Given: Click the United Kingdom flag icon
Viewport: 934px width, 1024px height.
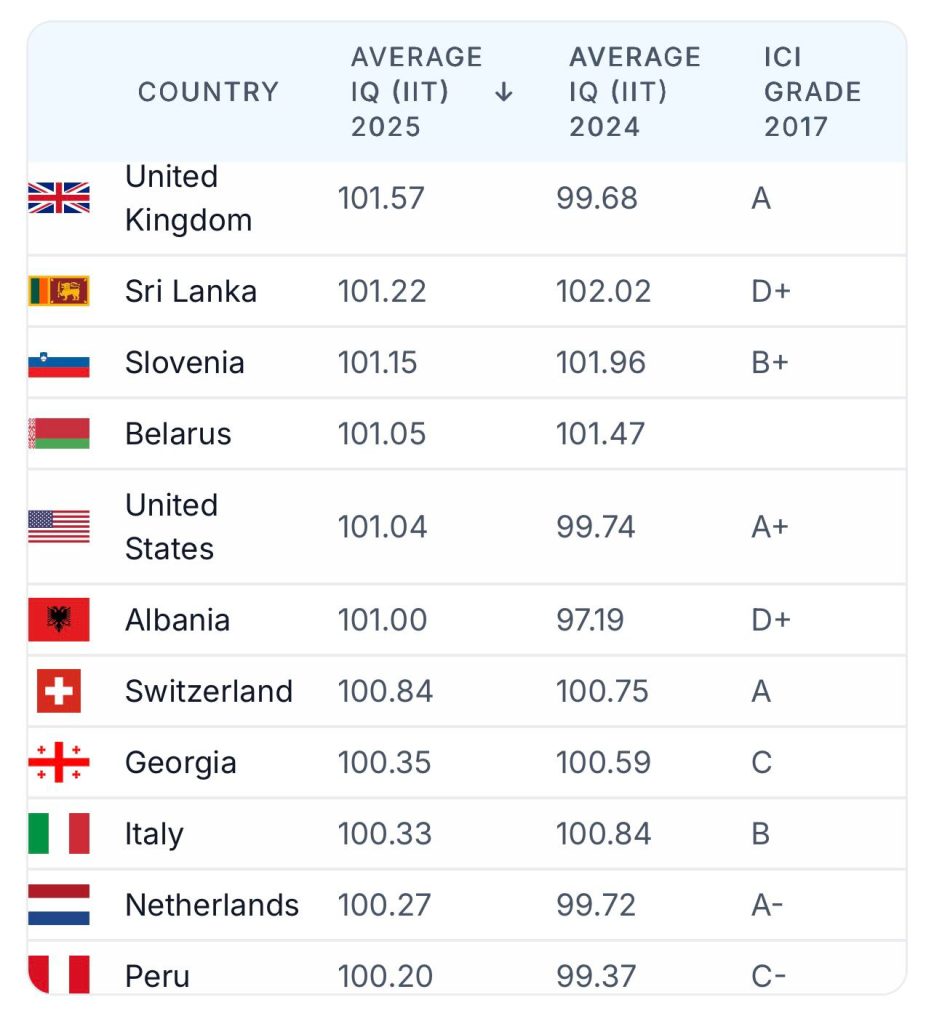Looking at the screenshot, I should (x=59, y=198).
